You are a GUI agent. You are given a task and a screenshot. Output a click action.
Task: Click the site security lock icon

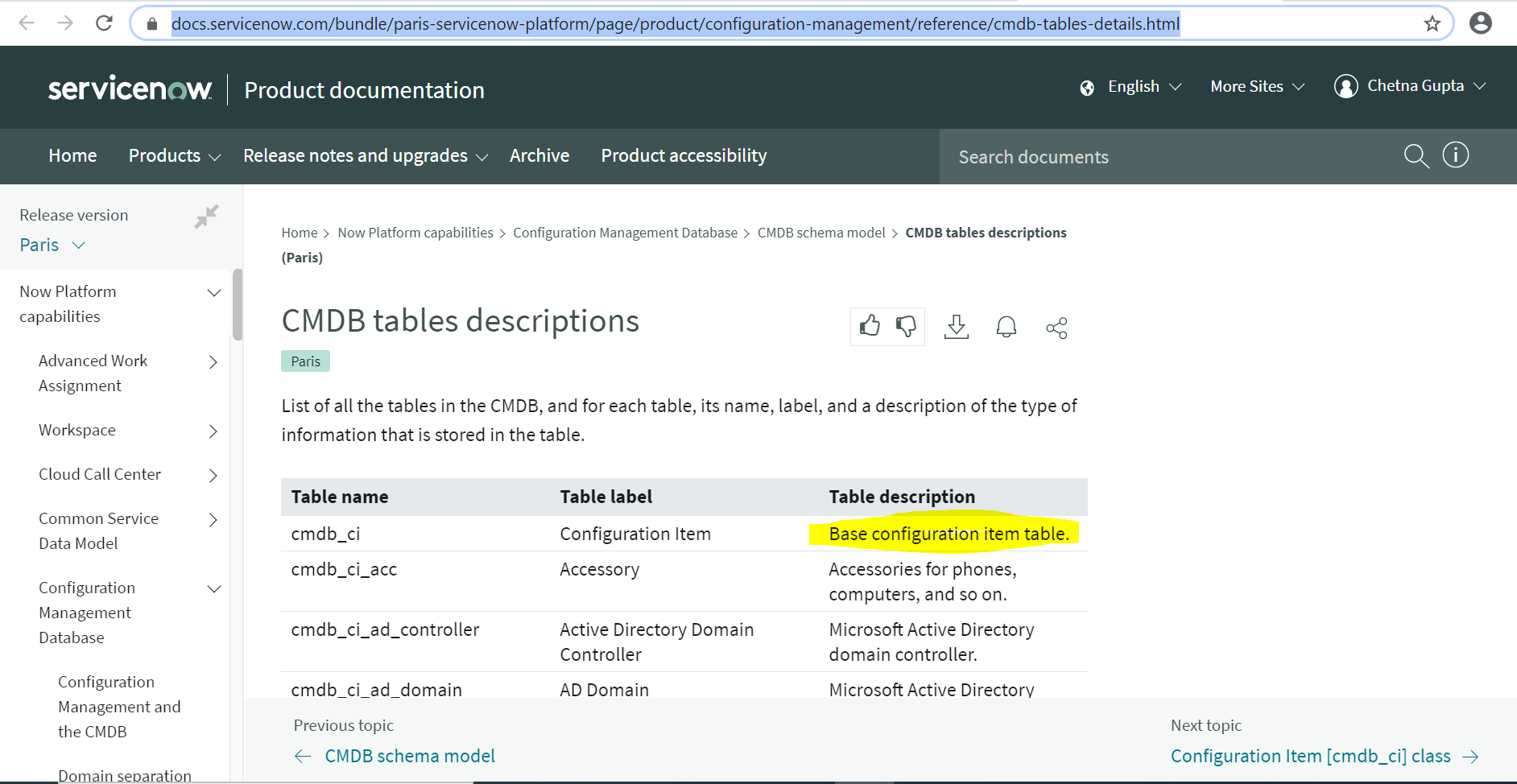pos(152,24)
